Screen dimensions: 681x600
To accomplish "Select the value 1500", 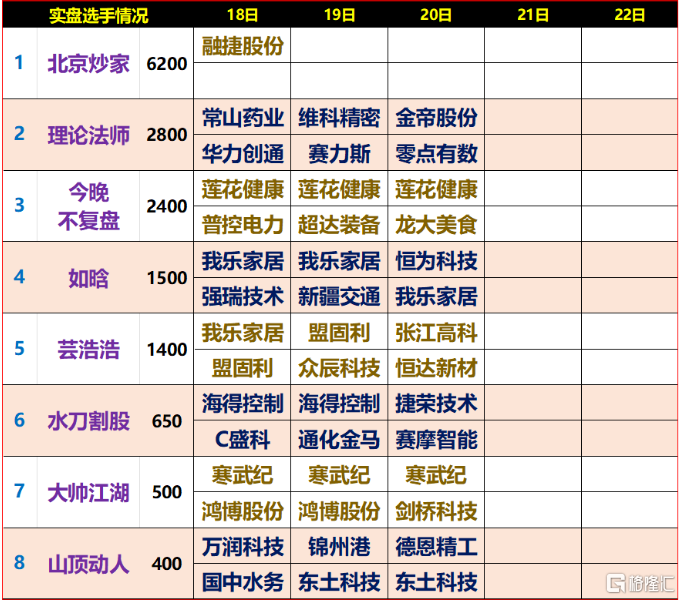I will pos(167,278).
